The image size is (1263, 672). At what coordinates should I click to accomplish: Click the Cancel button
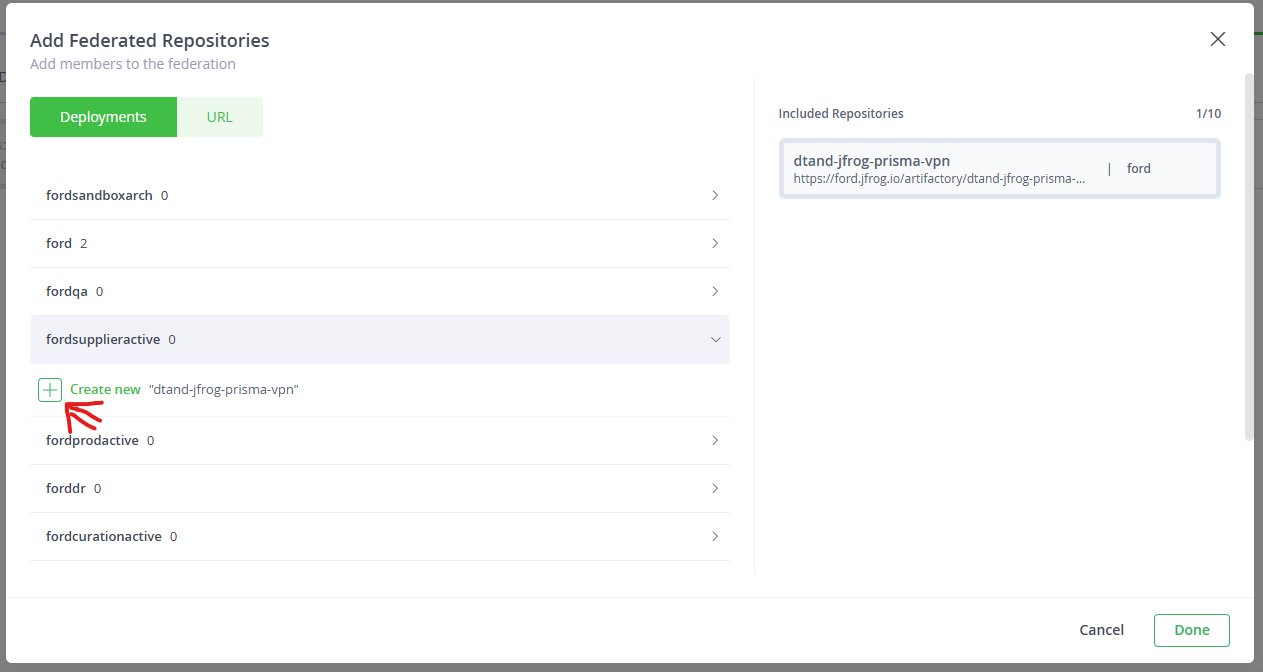1101,630
